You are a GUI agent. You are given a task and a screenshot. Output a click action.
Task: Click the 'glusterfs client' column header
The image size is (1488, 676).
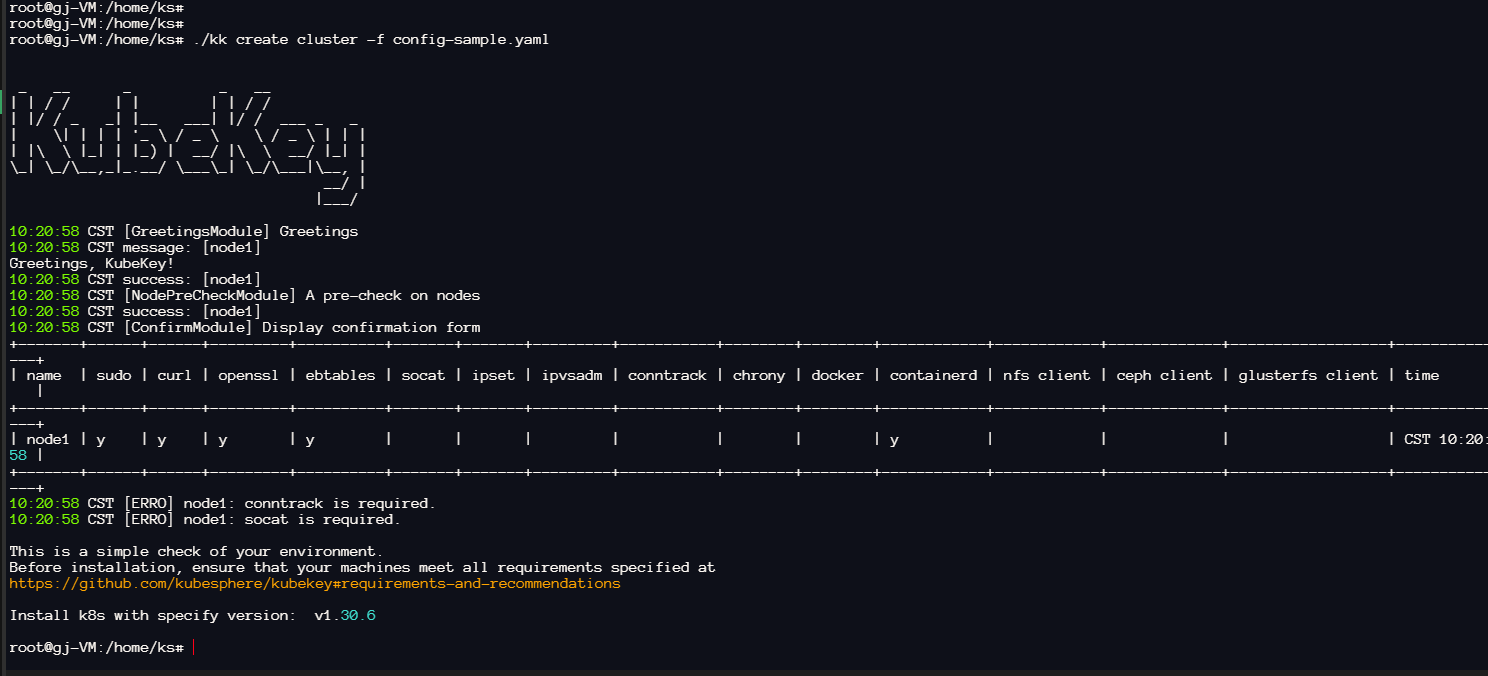pyautogui.click(x=1308, y=375)
